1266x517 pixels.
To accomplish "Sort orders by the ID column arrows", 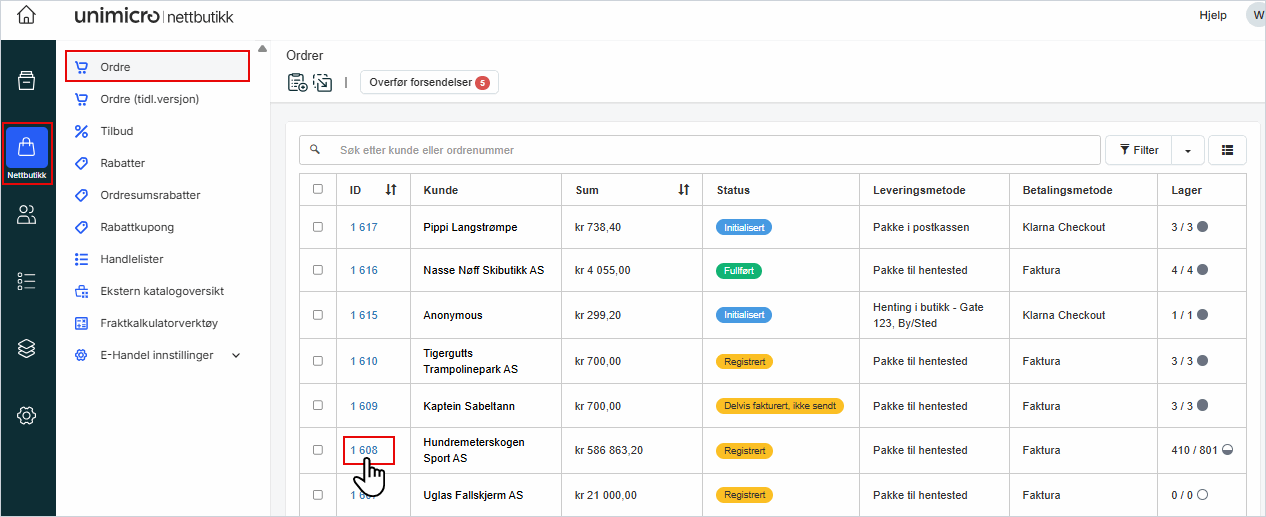I will [391, 190].
